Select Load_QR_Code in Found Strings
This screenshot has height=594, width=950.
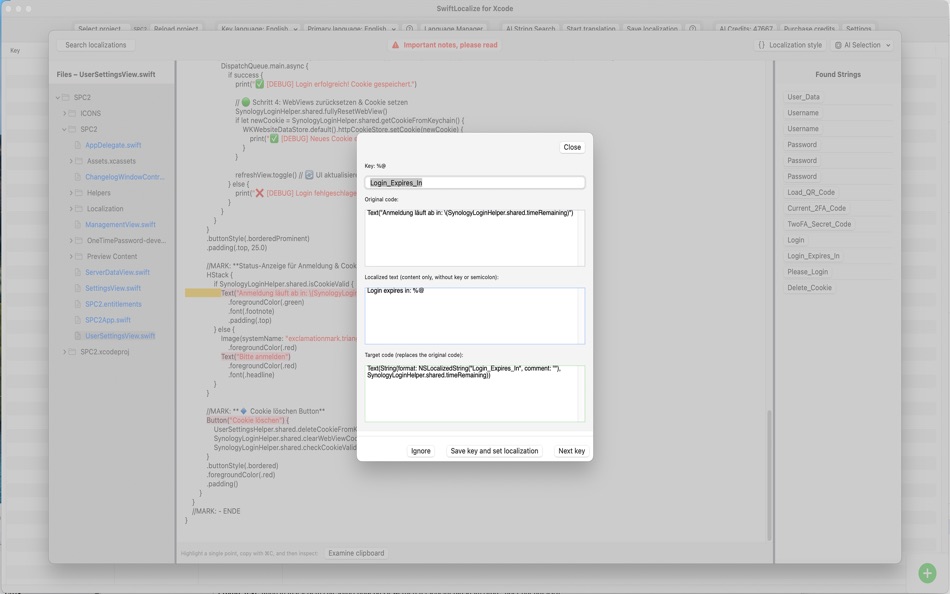click(x=811, y=193)
